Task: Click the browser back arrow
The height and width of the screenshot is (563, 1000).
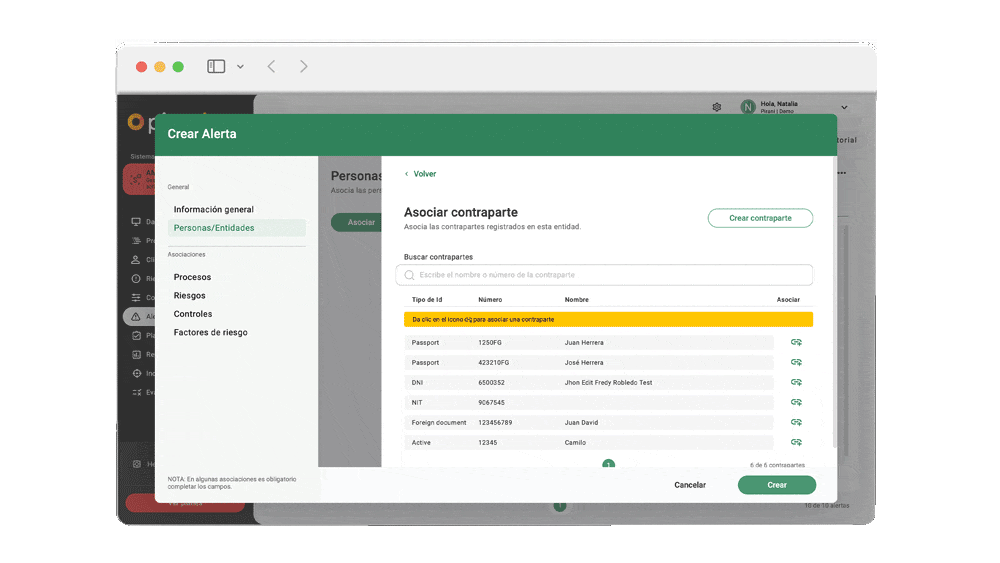Action: pos(271,67)
